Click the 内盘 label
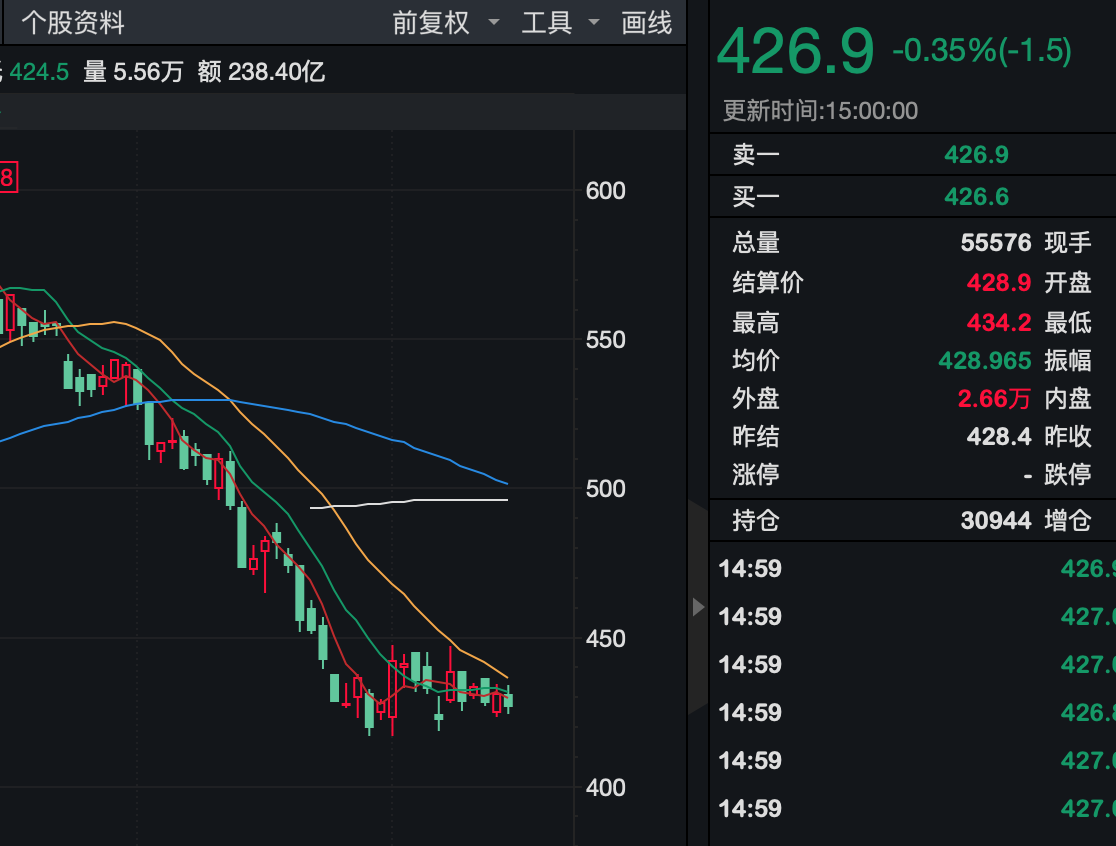Viewport: 1116px width, 846px height. [1068, 398]
